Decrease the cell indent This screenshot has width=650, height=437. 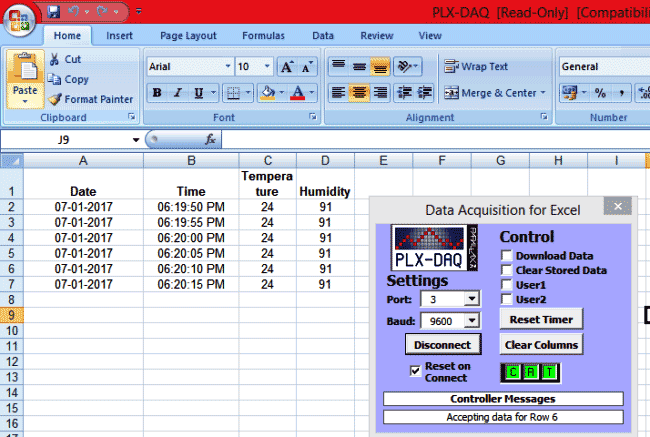click(404, 93)
